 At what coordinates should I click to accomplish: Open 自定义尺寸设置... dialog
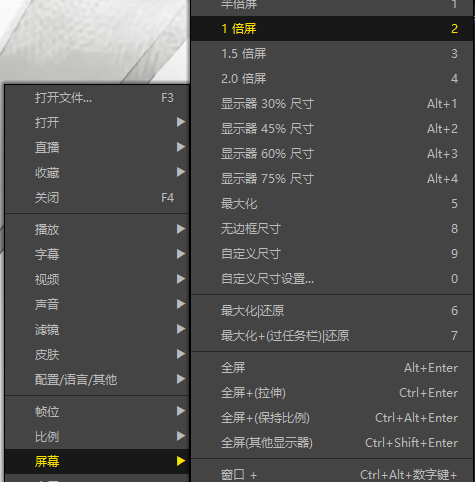coord(332,279)
